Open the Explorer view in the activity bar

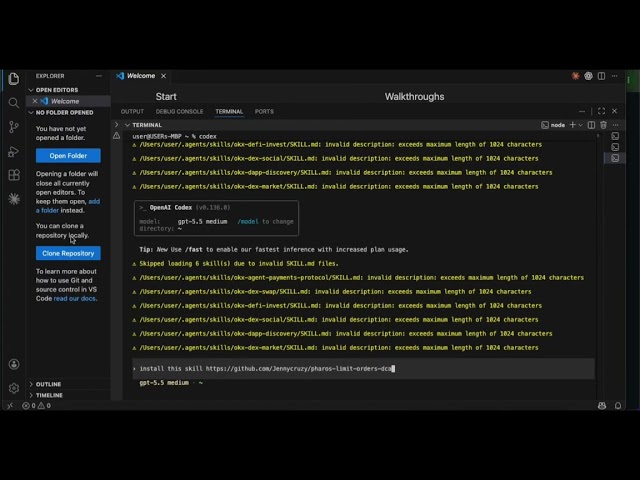pyautogui.click(x=13, y=79)
